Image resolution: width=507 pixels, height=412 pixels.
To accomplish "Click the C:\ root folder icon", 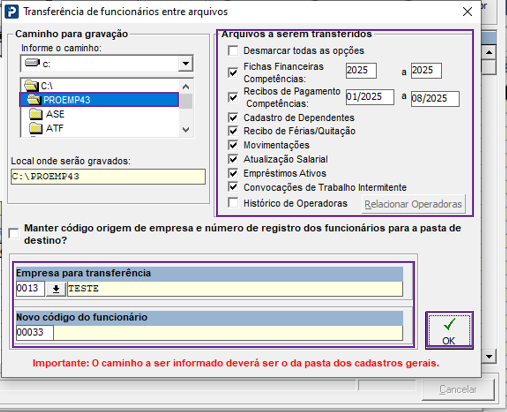I will pyautogui.click(x=31, y=86).
